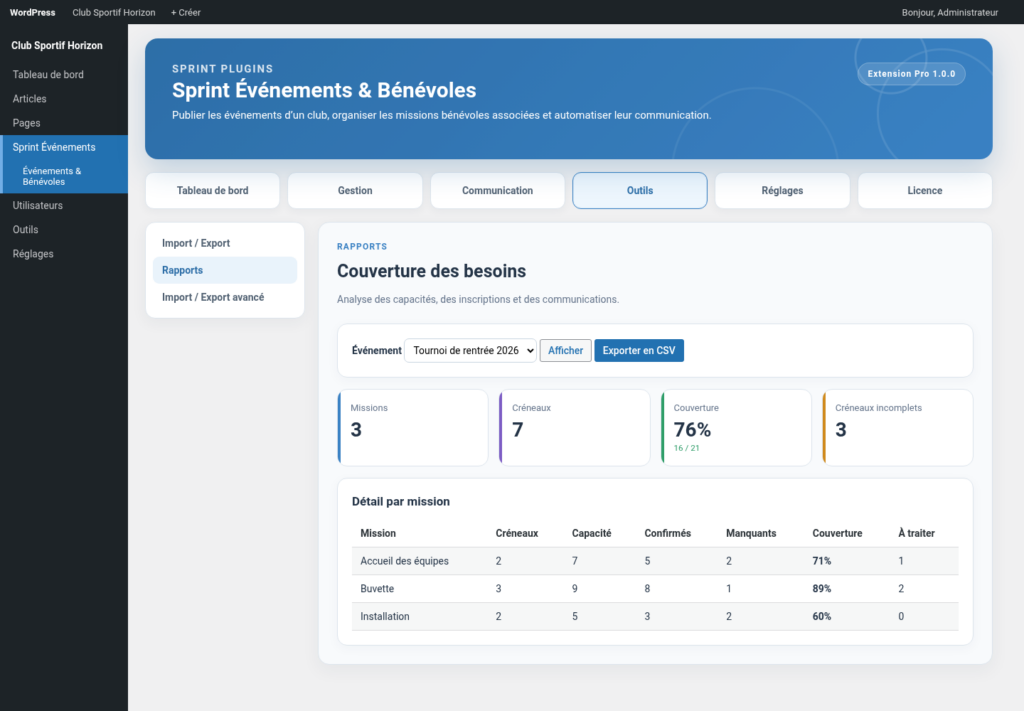Screen dimensions: 1024x711
Task: Click the Extension Pro 1.0.0 badge
Action: pos(911,74)
